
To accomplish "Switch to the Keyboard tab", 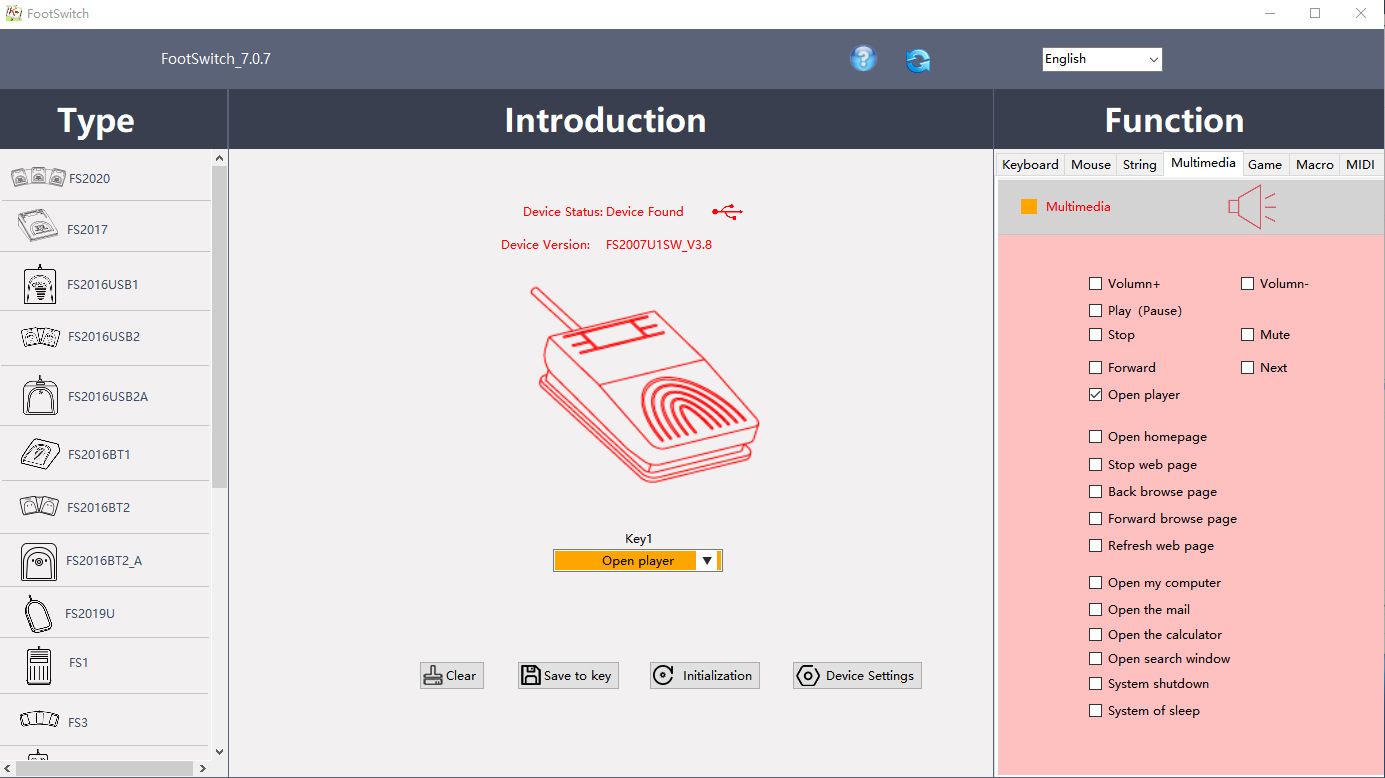I will pos(1030,165).
